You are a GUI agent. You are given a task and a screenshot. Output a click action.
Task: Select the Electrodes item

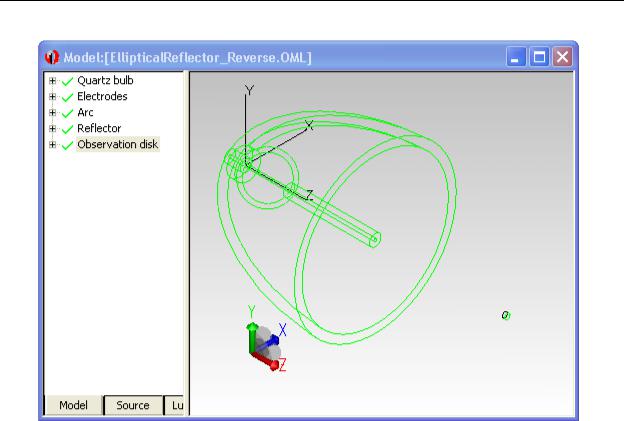(x=102, y=96)
